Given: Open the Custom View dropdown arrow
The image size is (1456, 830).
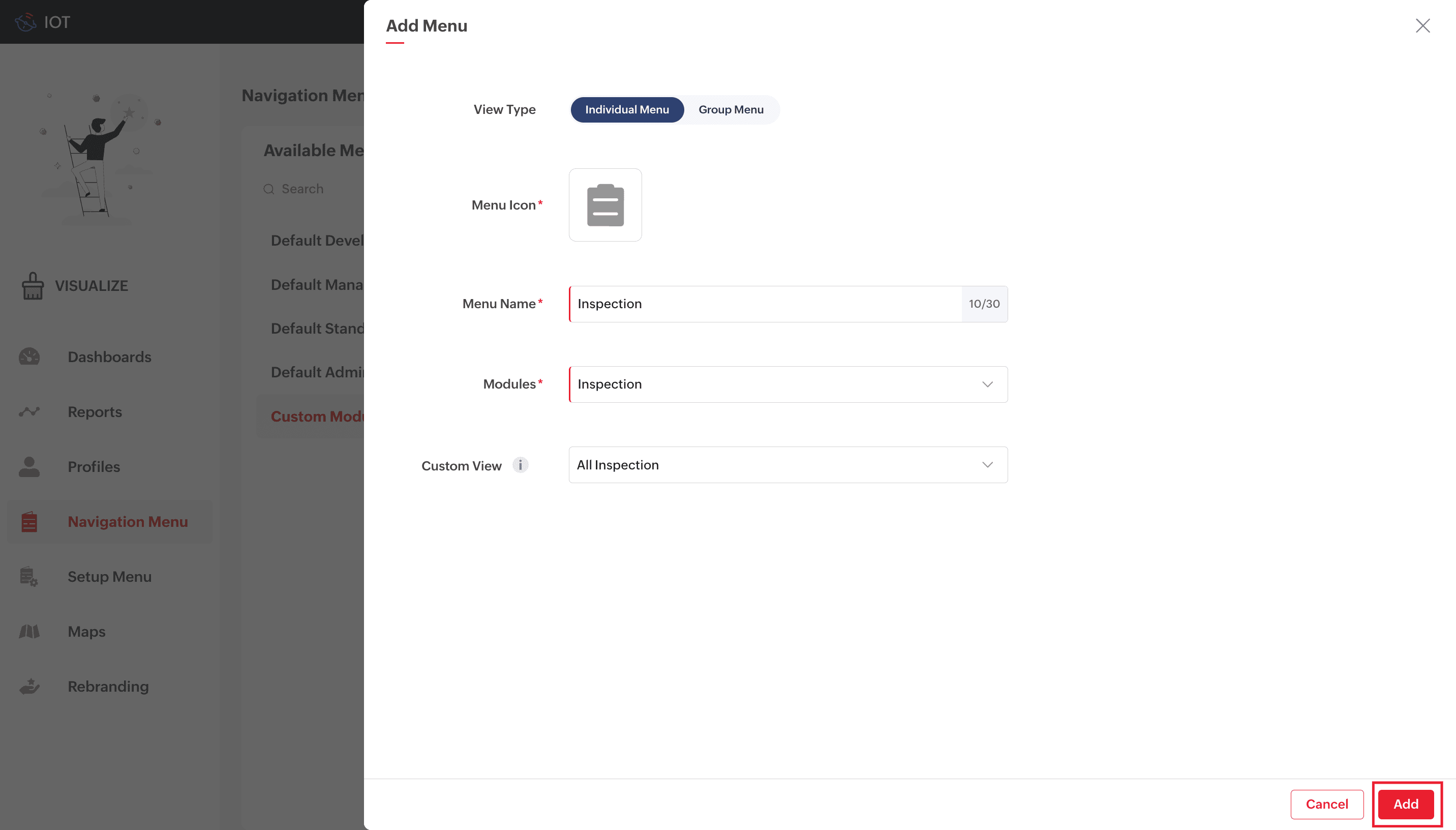Looking at the screenshot, I should pos(987,465).
